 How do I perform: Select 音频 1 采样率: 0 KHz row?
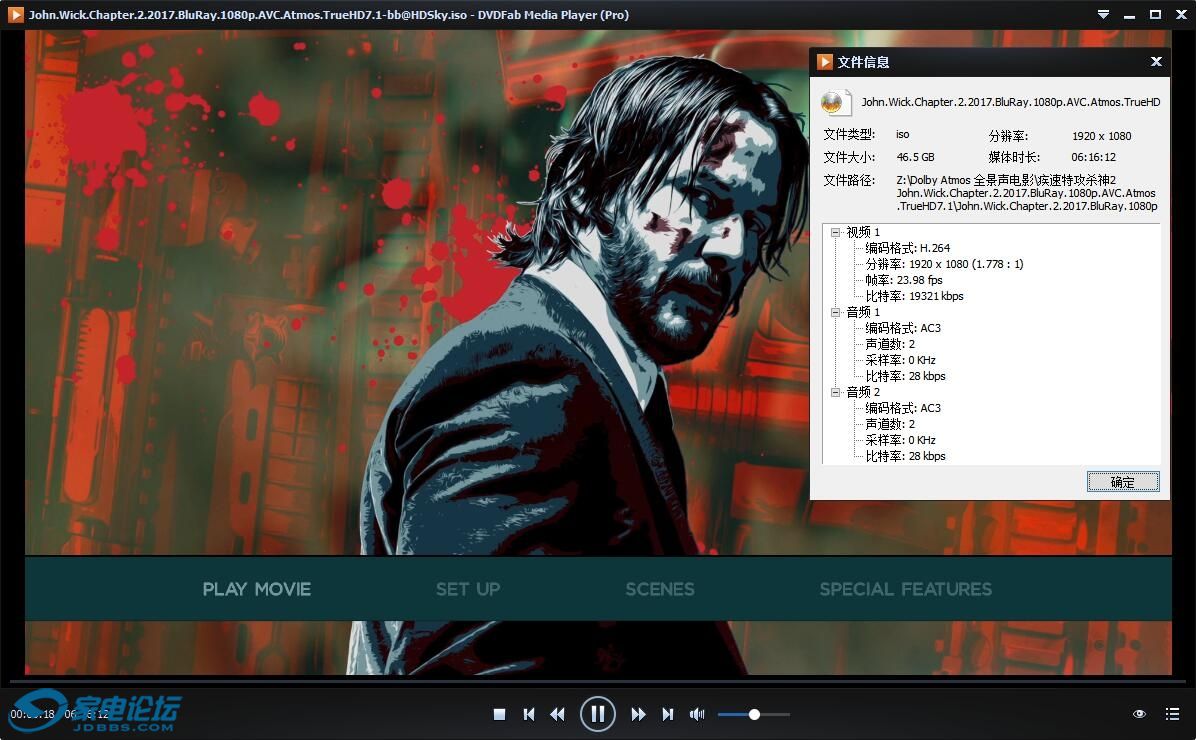[x=900, y=360]
